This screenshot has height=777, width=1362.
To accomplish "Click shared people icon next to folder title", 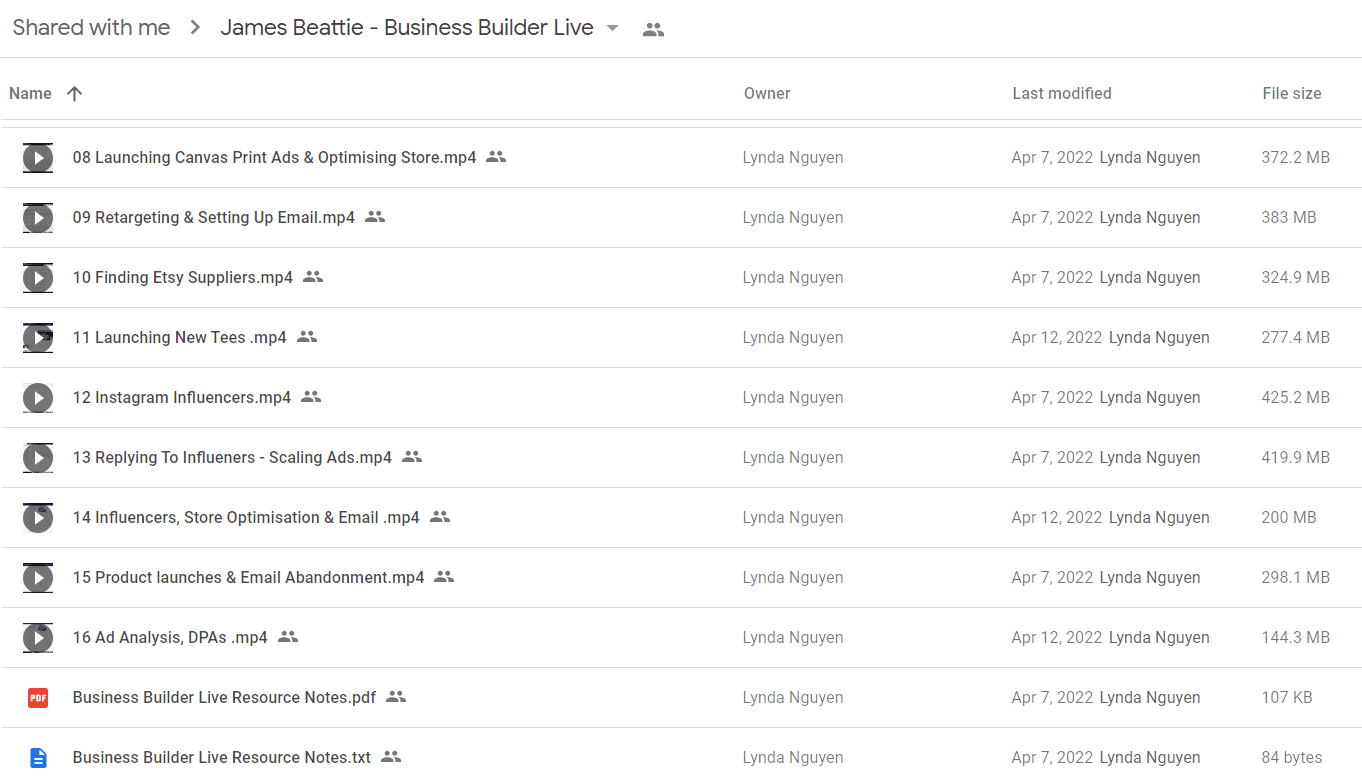I will pyautogui.click(x=653, y=29).
